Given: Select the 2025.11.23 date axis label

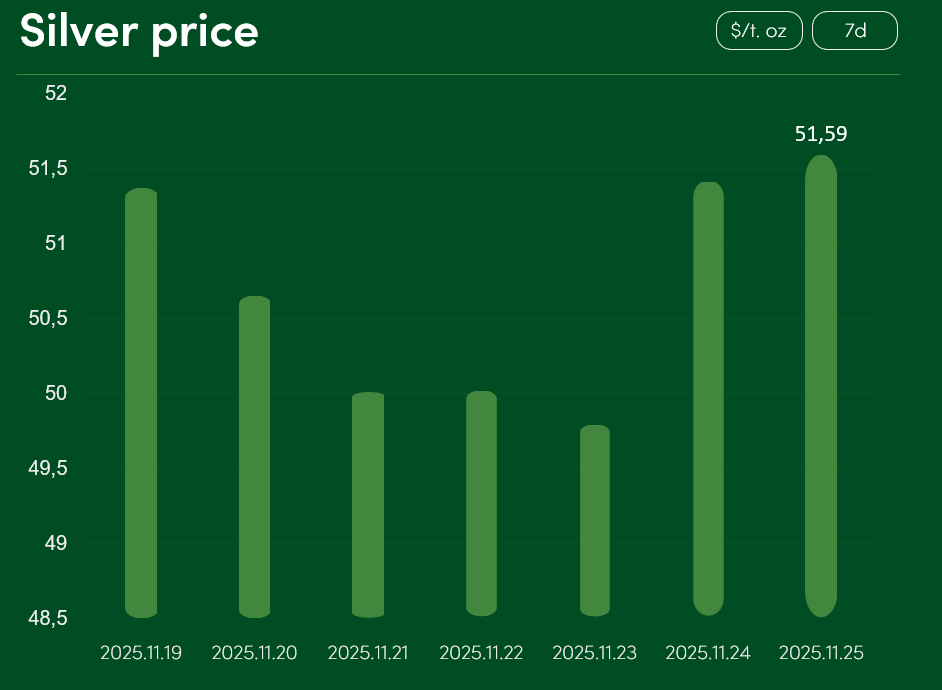Looking at the screenshot, I should [x=595, y=653].
